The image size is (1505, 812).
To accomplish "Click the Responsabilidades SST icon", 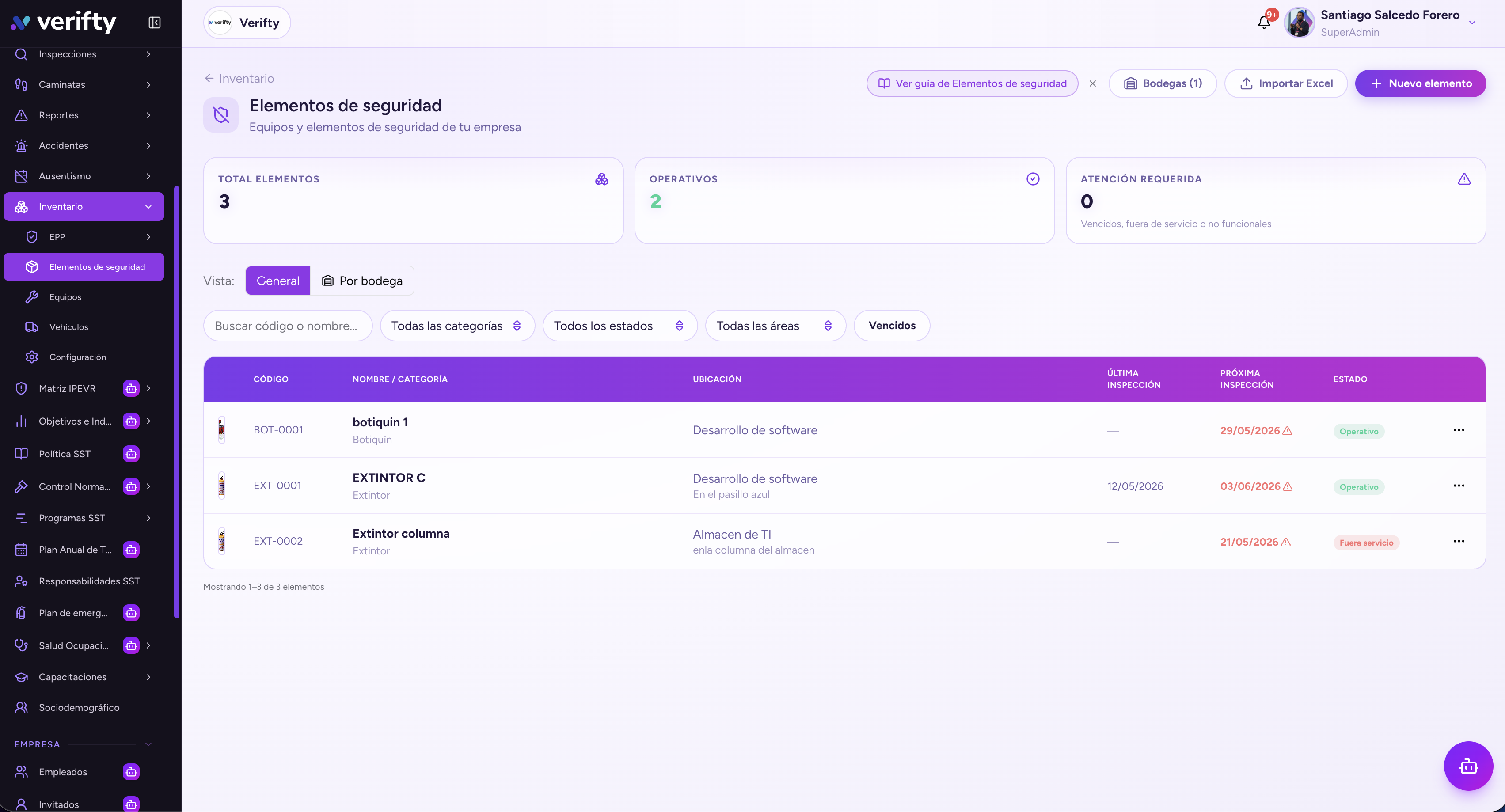I will [x=22, y=581].
